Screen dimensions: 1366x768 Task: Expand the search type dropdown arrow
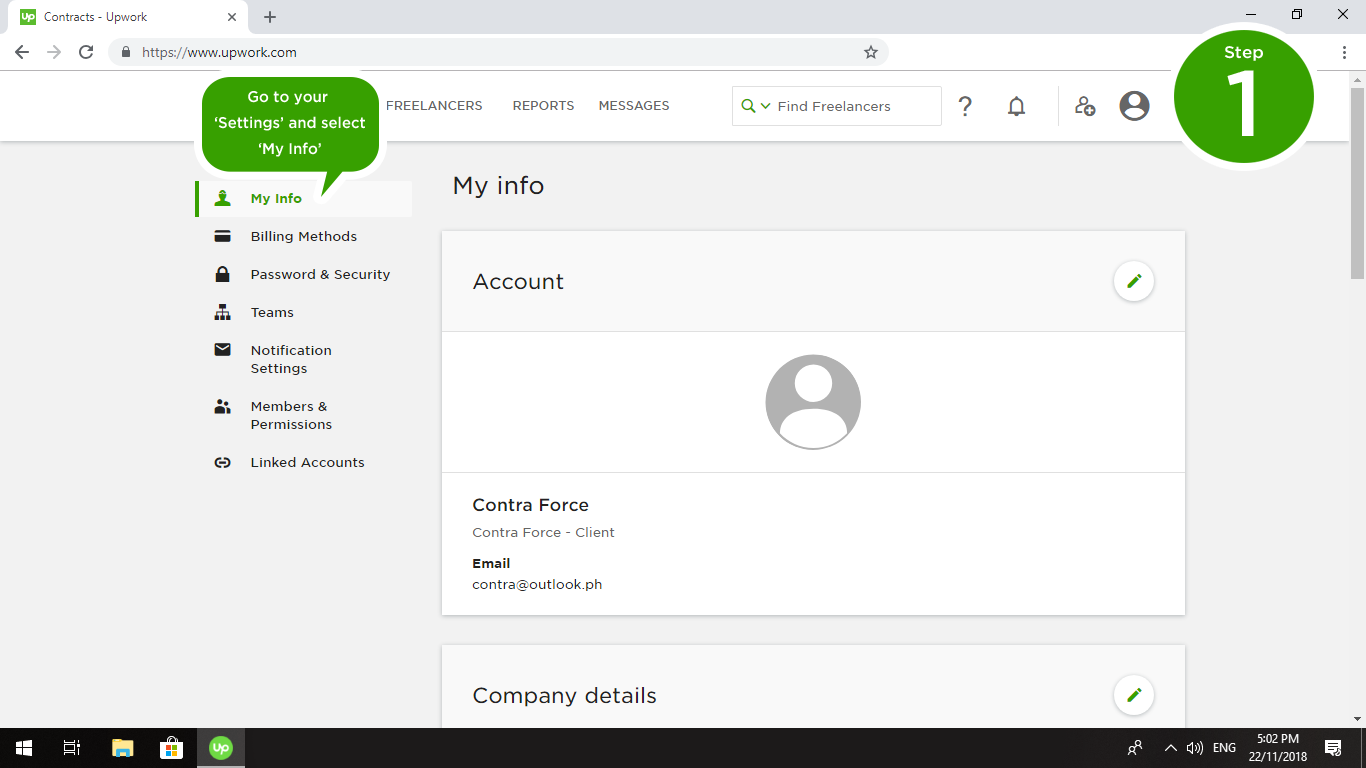pyautogui.click(x=766, y=106)
